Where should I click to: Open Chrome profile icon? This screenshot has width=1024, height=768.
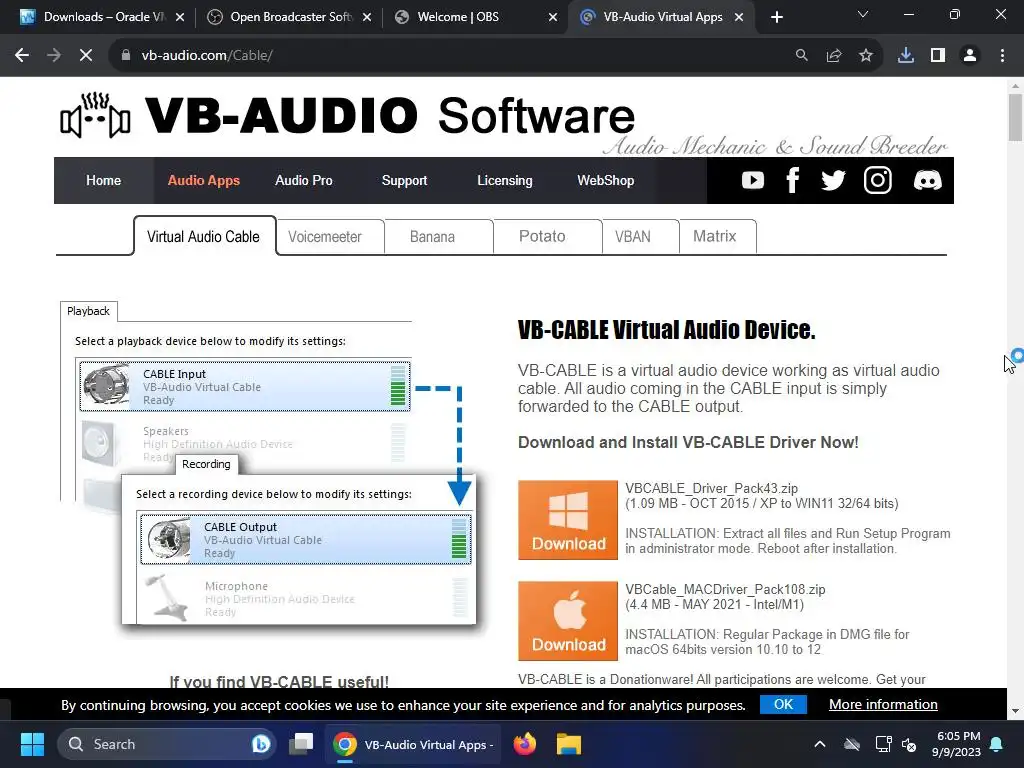click(970, 56)
